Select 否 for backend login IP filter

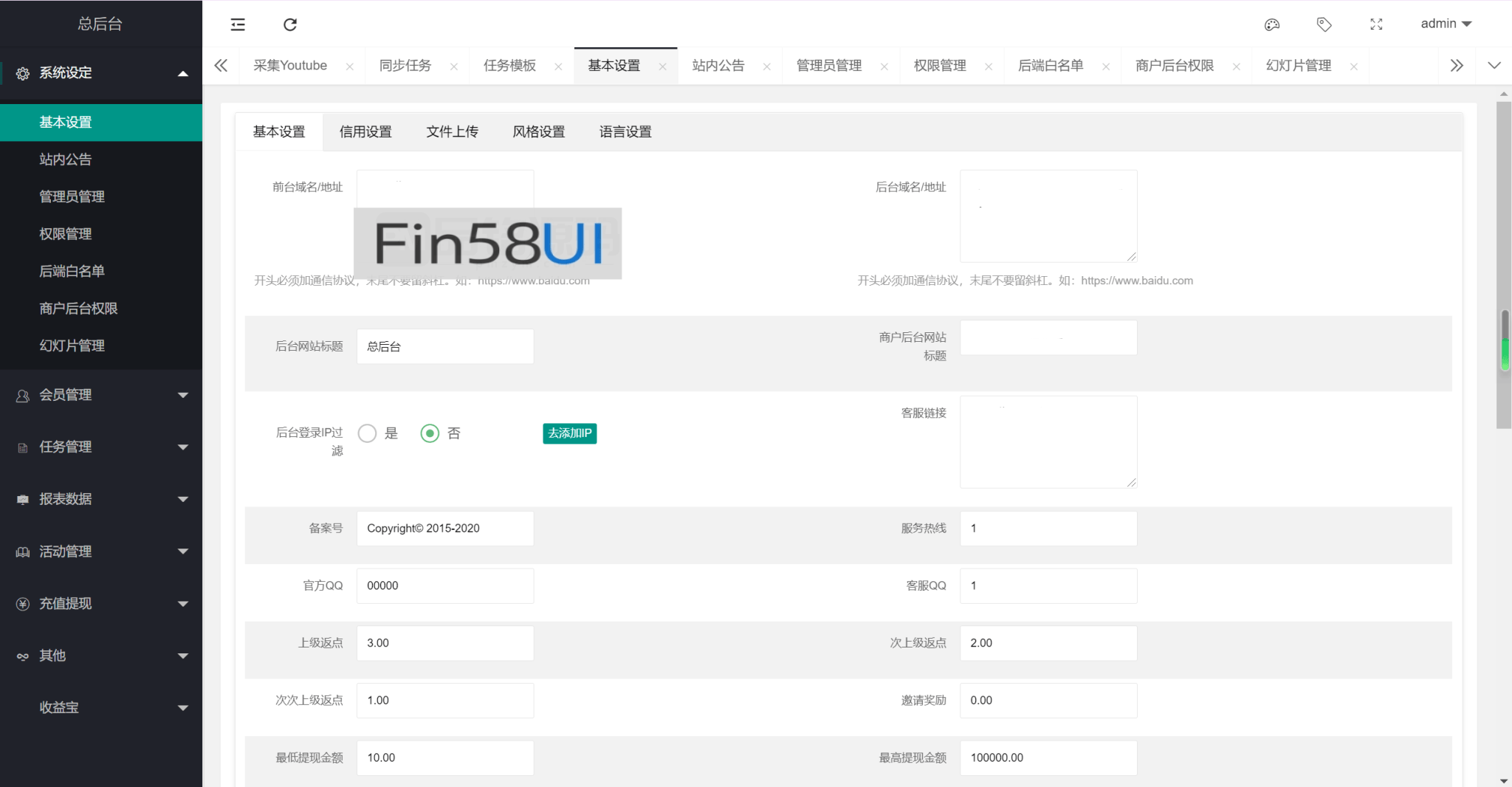click(x=430, y=433)
